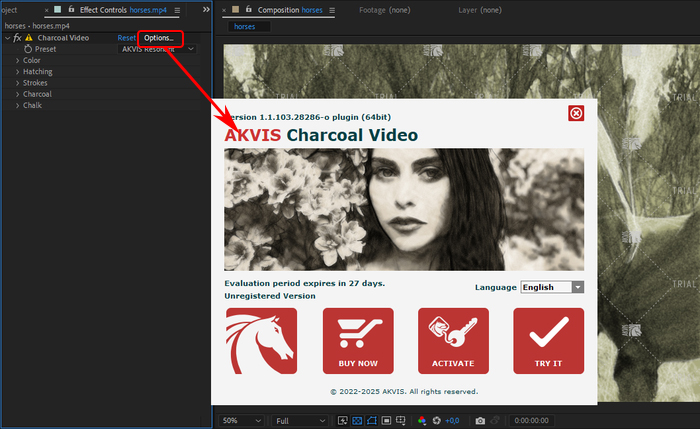Toggle the Region of Interest icon
This screenshot has width=700, height=429.
[x=386, y=421]
